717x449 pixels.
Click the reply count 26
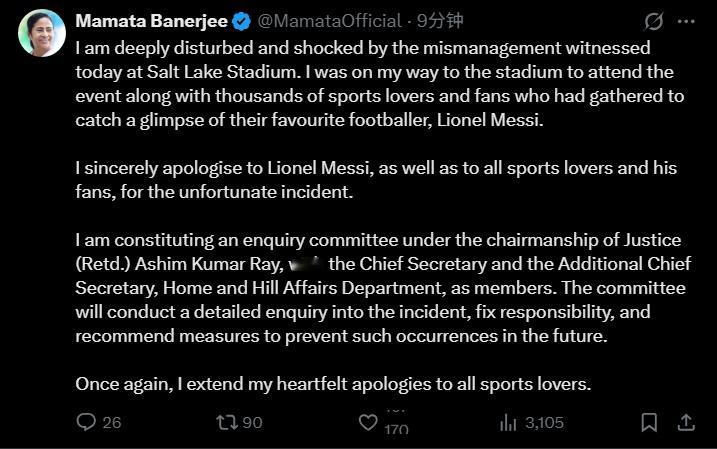tap(111, 422)
